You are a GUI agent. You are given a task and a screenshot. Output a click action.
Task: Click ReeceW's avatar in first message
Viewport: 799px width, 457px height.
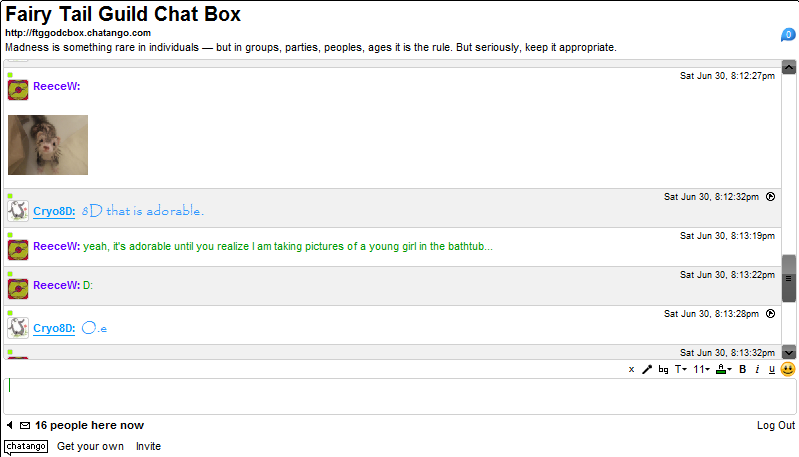(18, 90)
